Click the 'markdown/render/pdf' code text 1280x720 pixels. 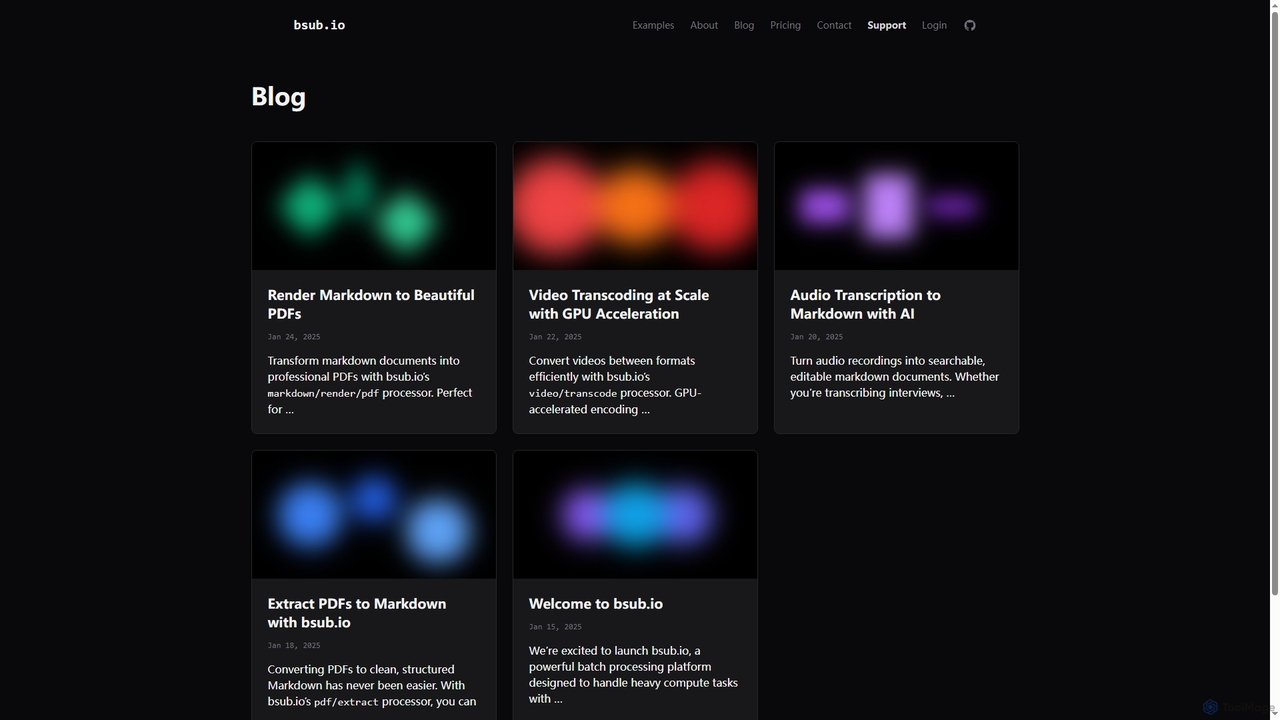[323, 394]
